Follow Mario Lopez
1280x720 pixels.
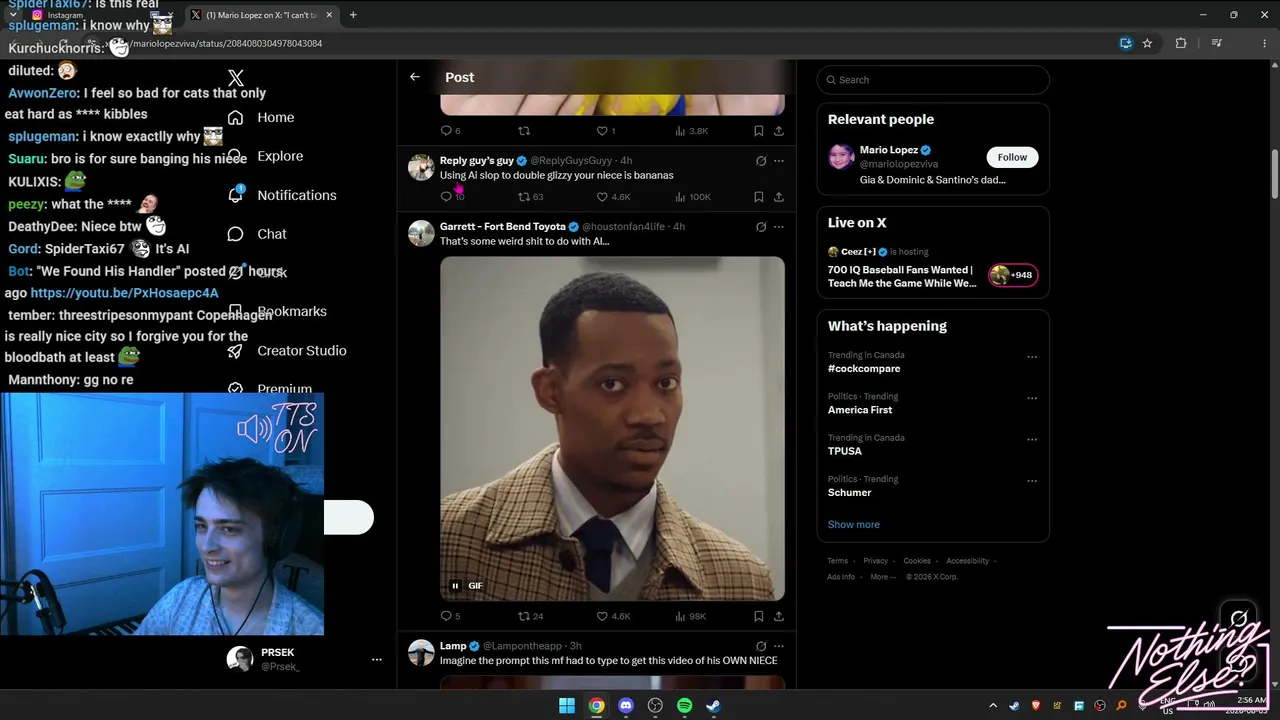(1012, 157)
